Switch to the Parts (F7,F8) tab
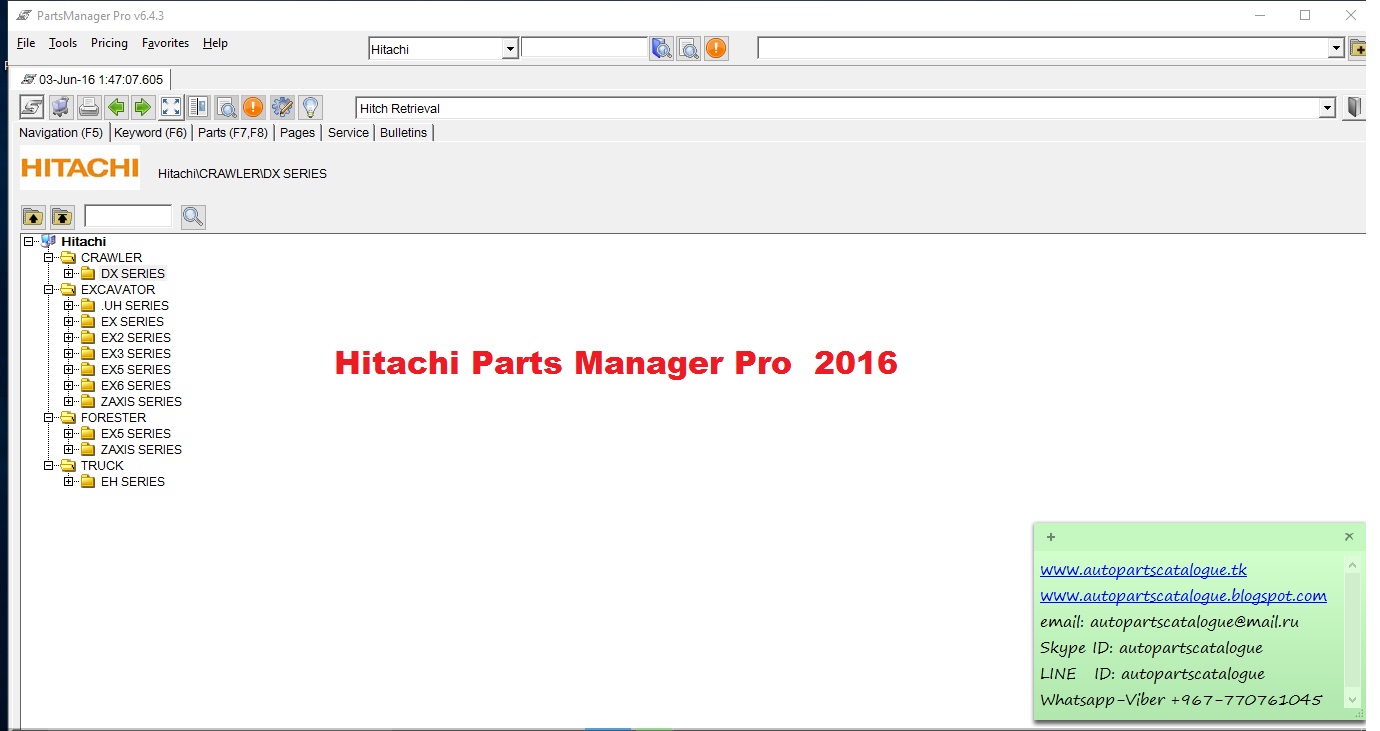Viewport: 1380px width, 731px height. point(233,132)
